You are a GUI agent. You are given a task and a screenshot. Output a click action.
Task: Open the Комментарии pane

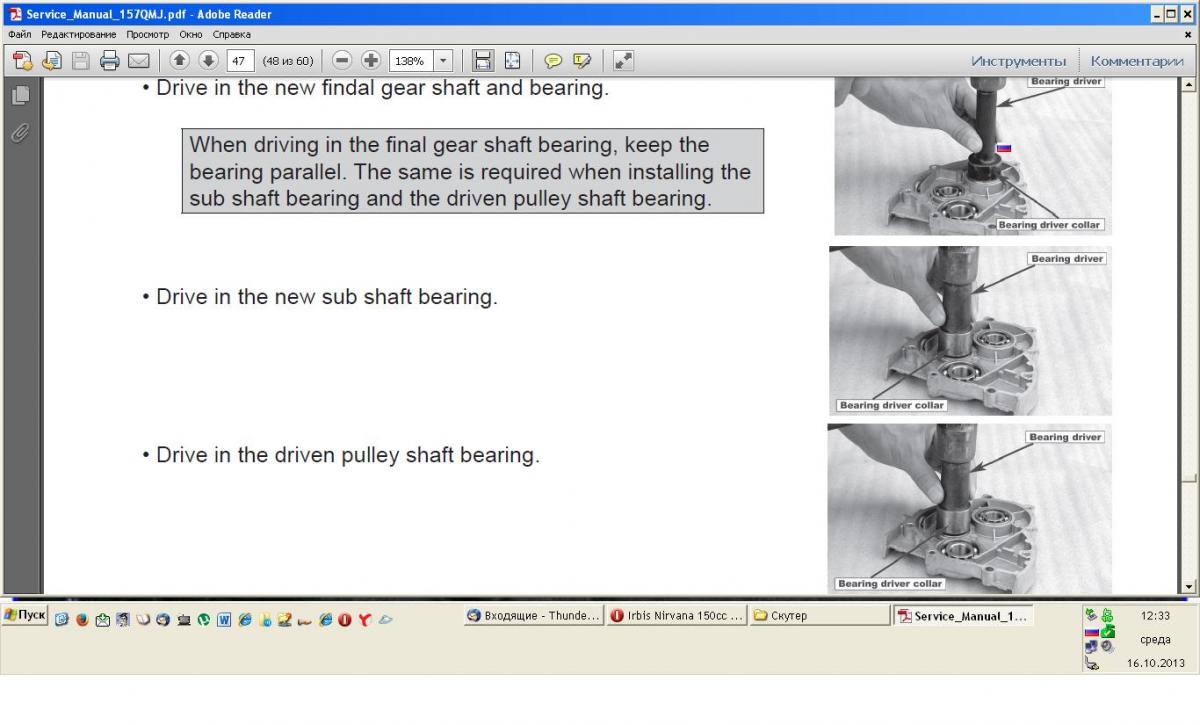(x=1137, y=61)
